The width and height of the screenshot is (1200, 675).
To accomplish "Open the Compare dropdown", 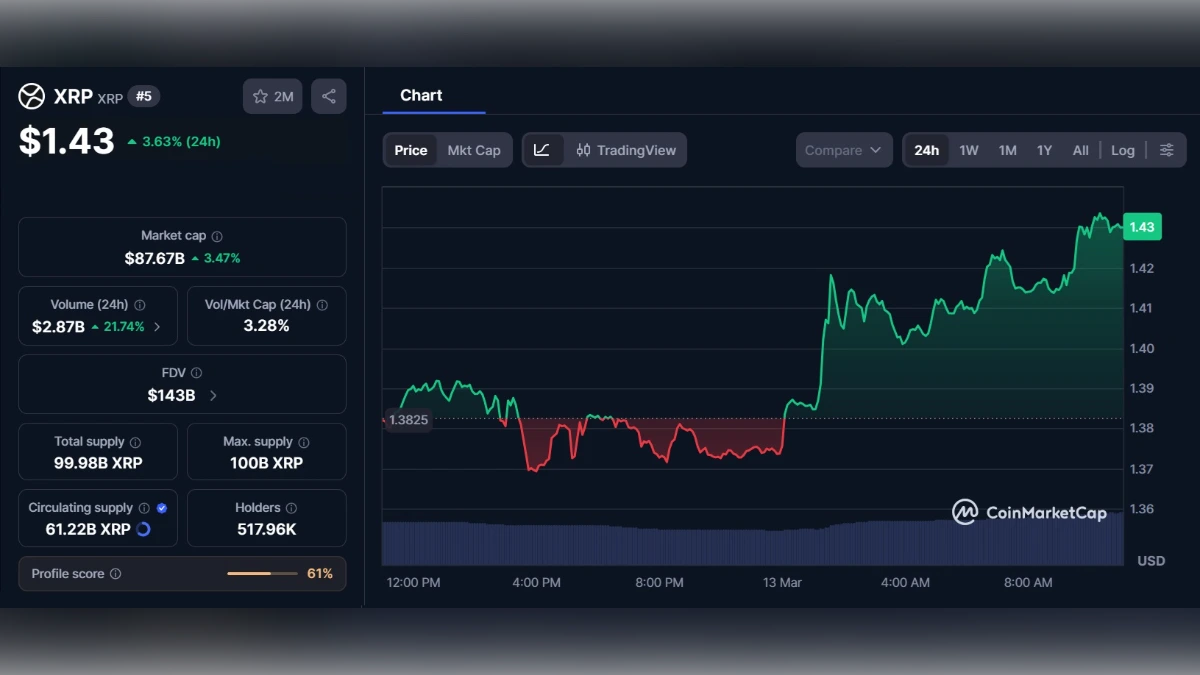I will 843,149.
